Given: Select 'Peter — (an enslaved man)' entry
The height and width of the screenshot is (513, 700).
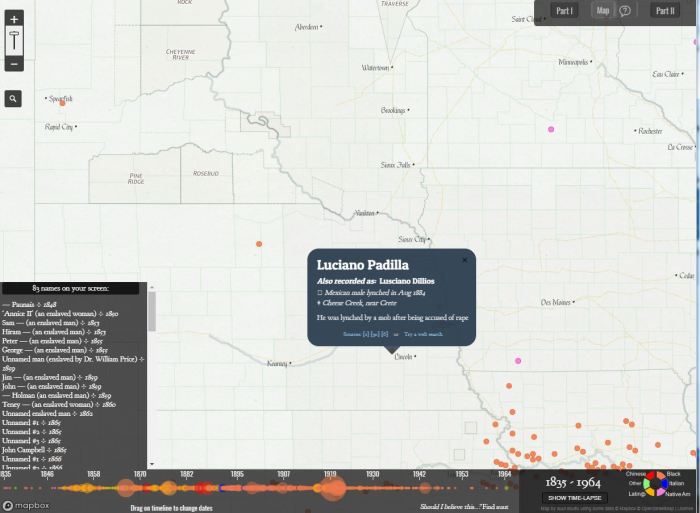Looking at the screenshot, I should coord(52,341).
